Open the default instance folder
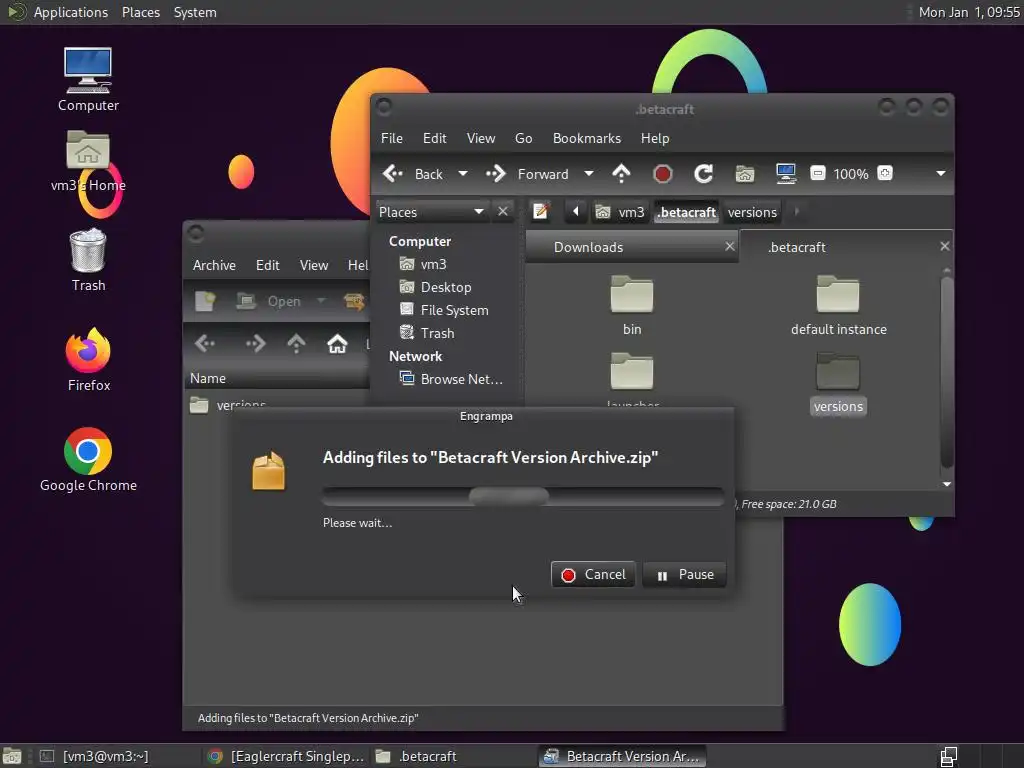Viewport: 1024px width, 768px height. pos(839,305)
